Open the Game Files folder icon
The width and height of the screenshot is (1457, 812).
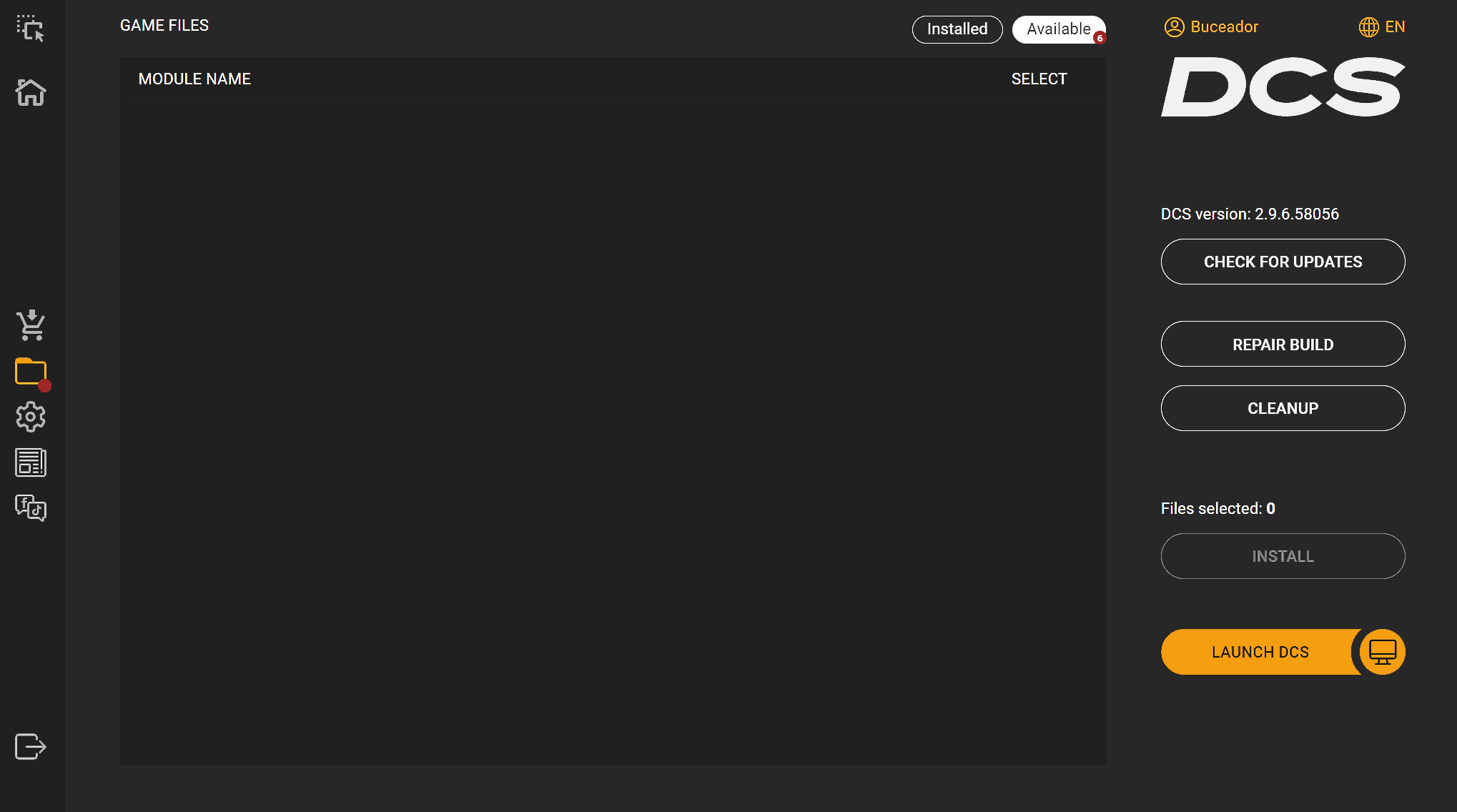point(31,372)
